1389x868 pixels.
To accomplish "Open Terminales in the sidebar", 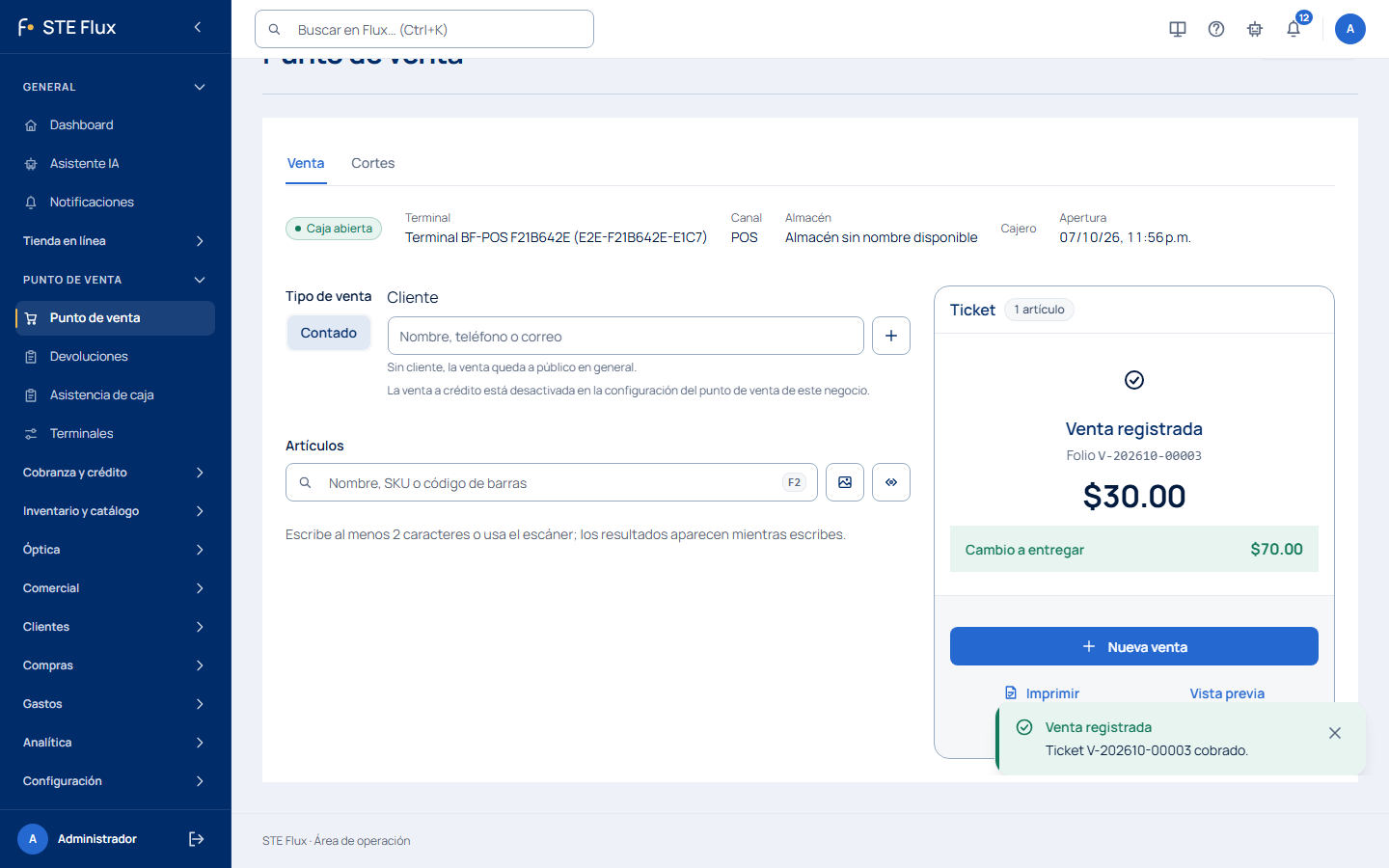I will [x=116, y=434].
